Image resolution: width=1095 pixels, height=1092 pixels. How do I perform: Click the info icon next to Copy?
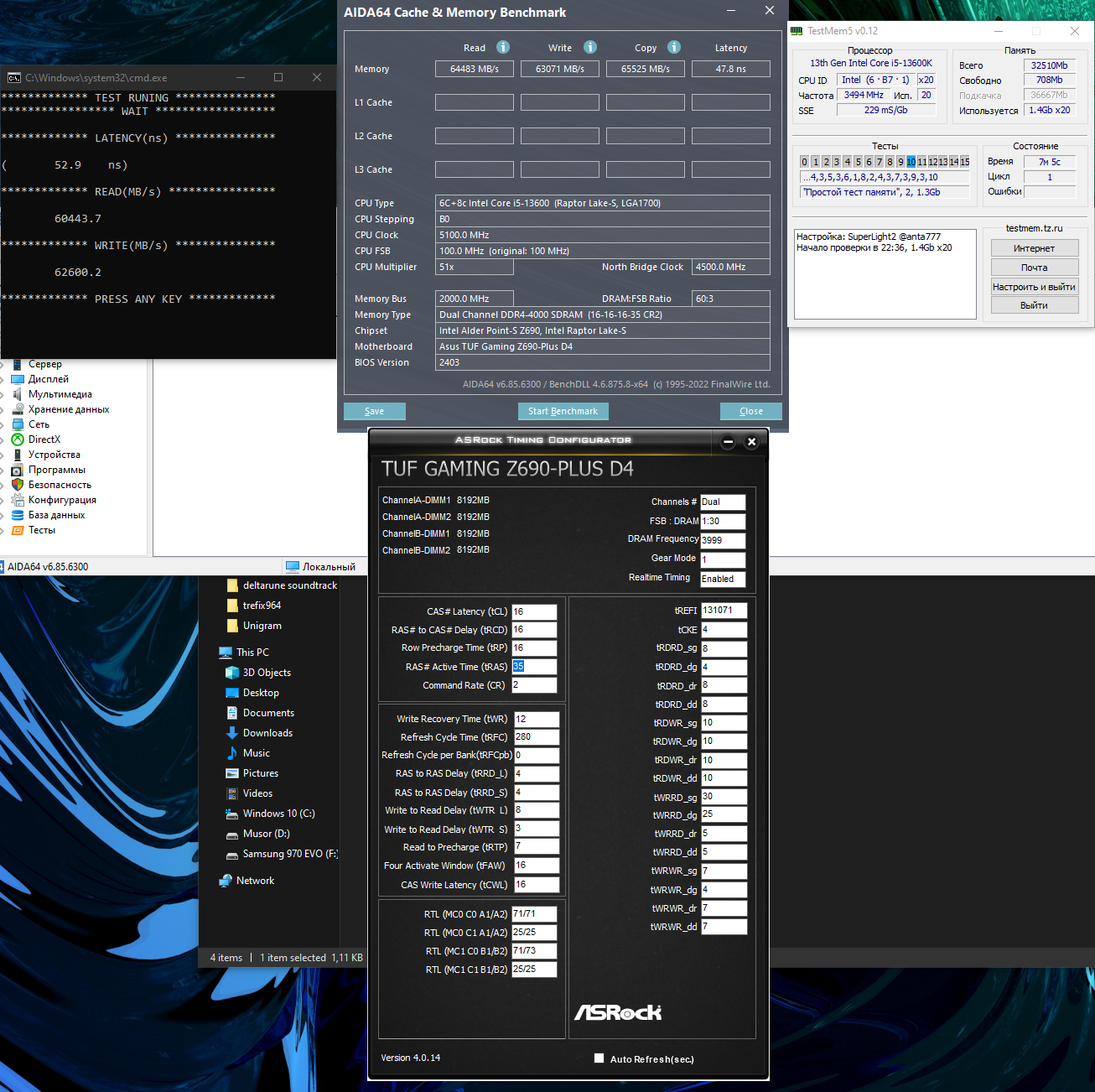(x=674, y=48)
